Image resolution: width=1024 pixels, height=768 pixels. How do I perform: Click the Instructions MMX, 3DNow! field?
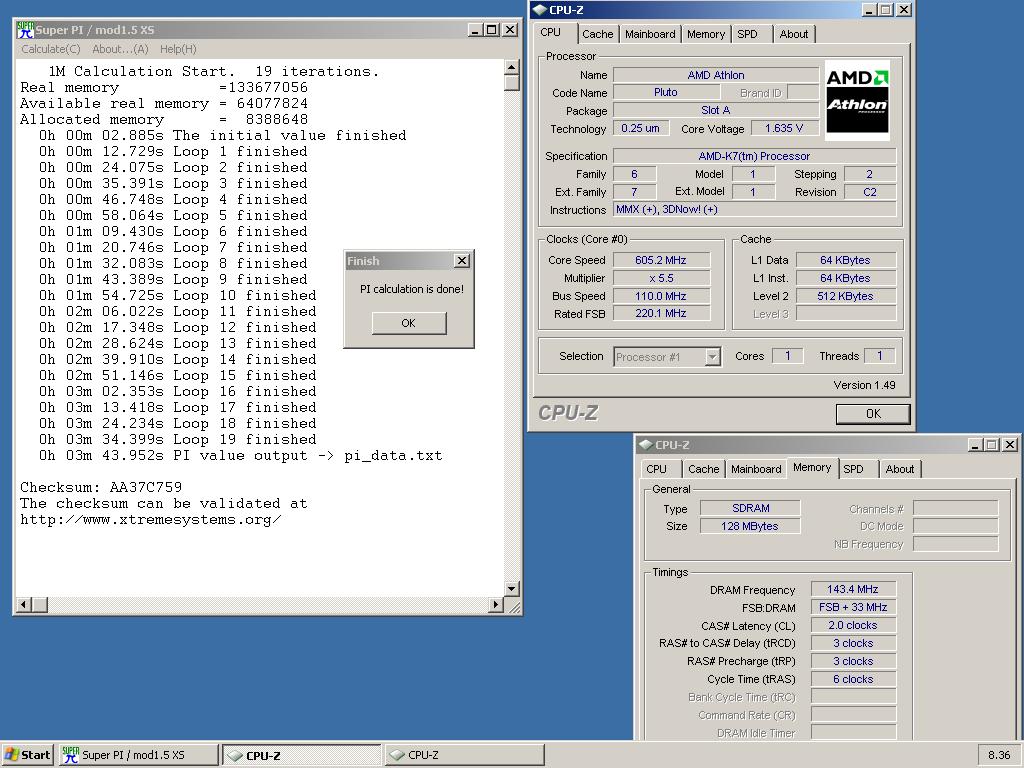[754, 210]
